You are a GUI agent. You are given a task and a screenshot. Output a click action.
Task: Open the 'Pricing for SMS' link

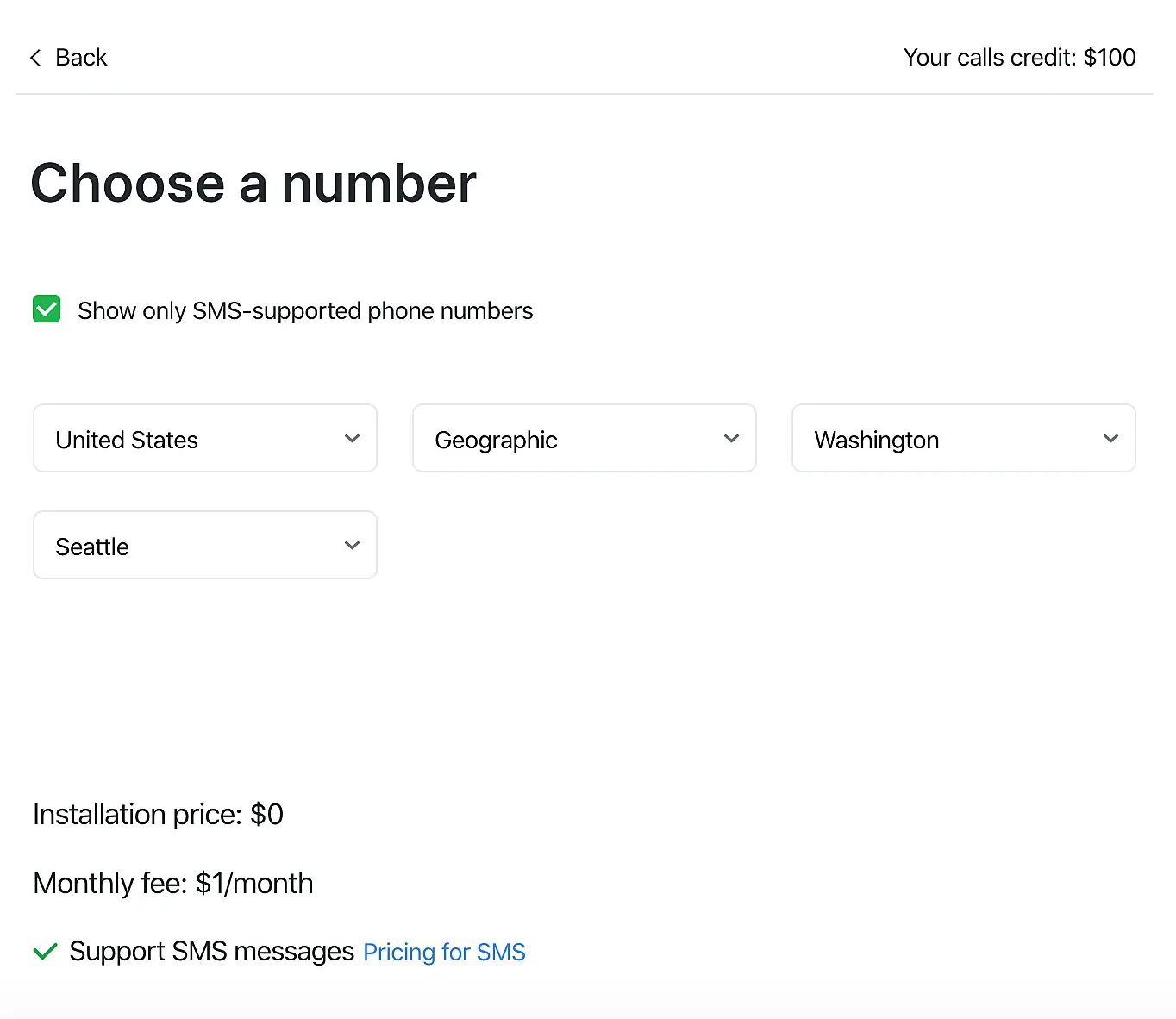444,953
